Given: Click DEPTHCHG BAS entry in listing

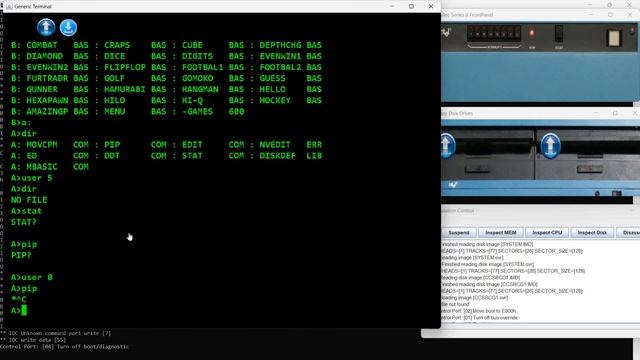Looking at the screenshot, I should click(x=291, y=45).
